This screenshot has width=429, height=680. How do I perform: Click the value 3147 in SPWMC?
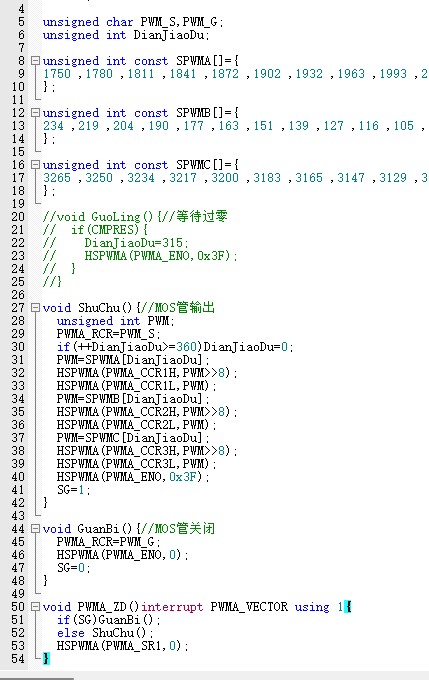351,178
